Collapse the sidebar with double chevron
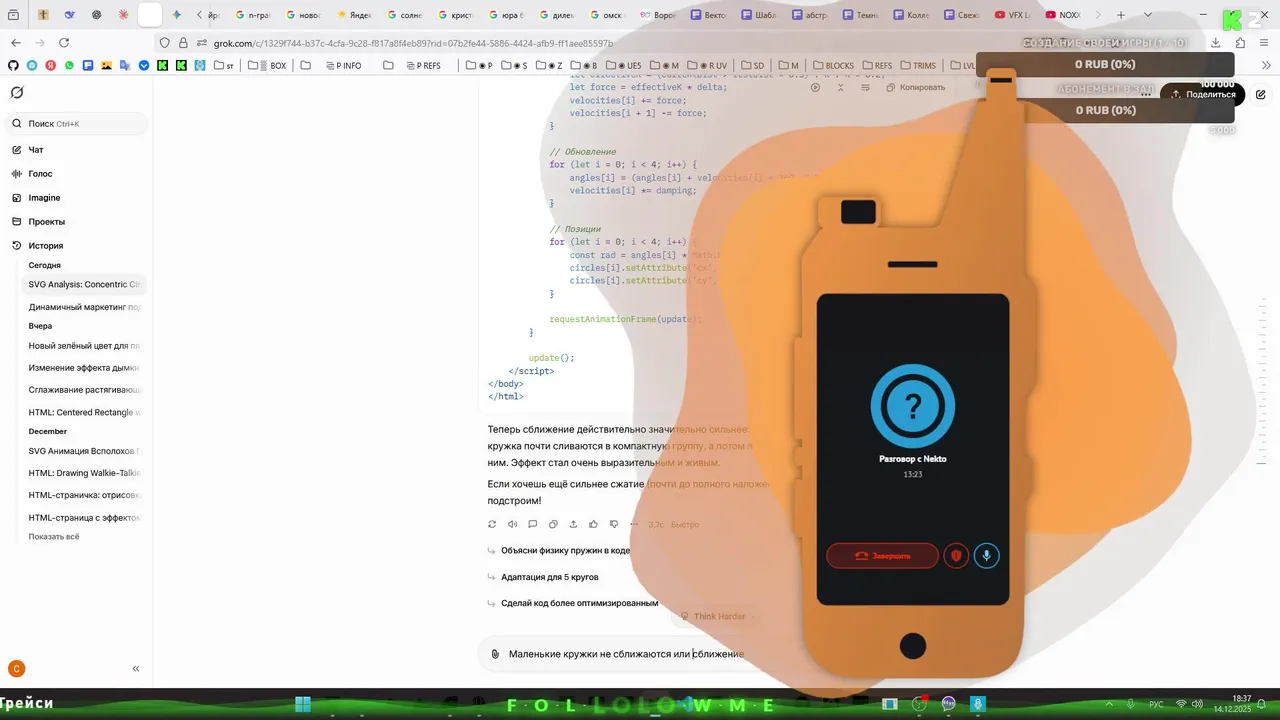The image size is (1280, 720). coord(136,669)
